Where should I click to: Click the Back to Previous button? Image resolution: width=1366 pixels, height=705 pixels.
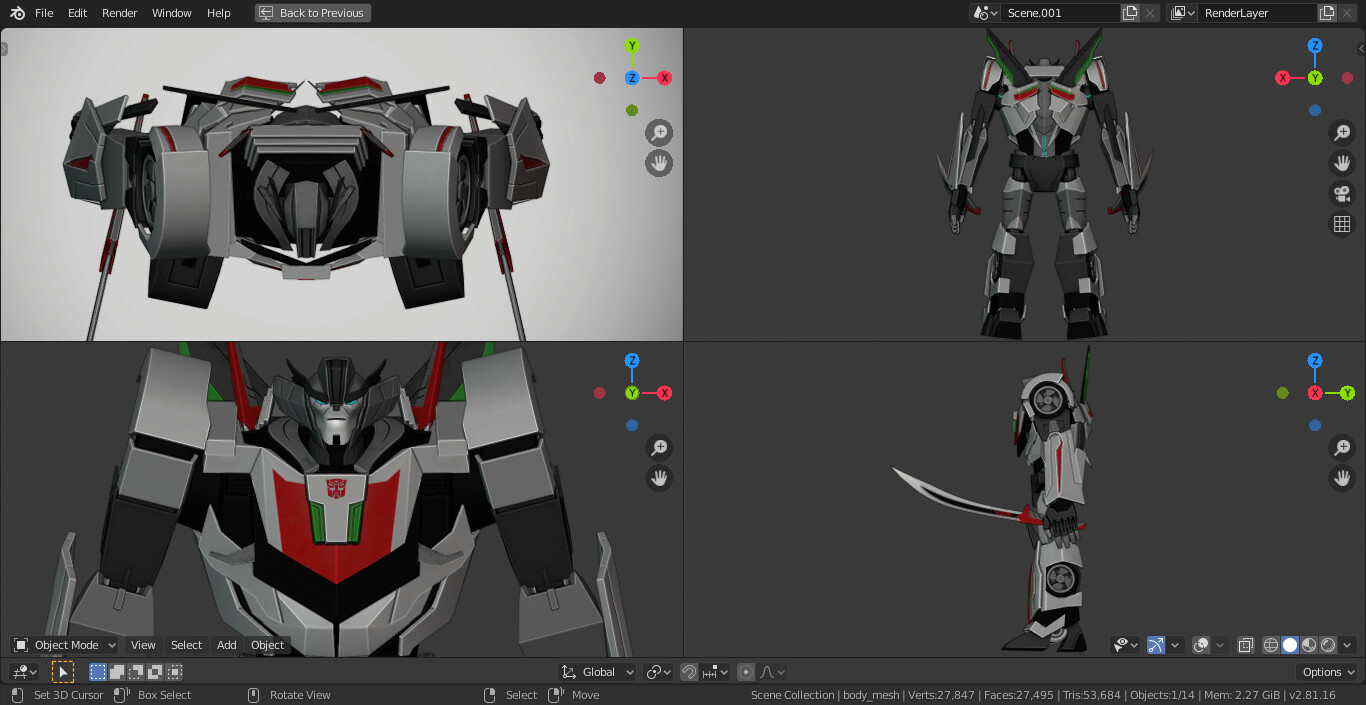click(x=312, y=13)
